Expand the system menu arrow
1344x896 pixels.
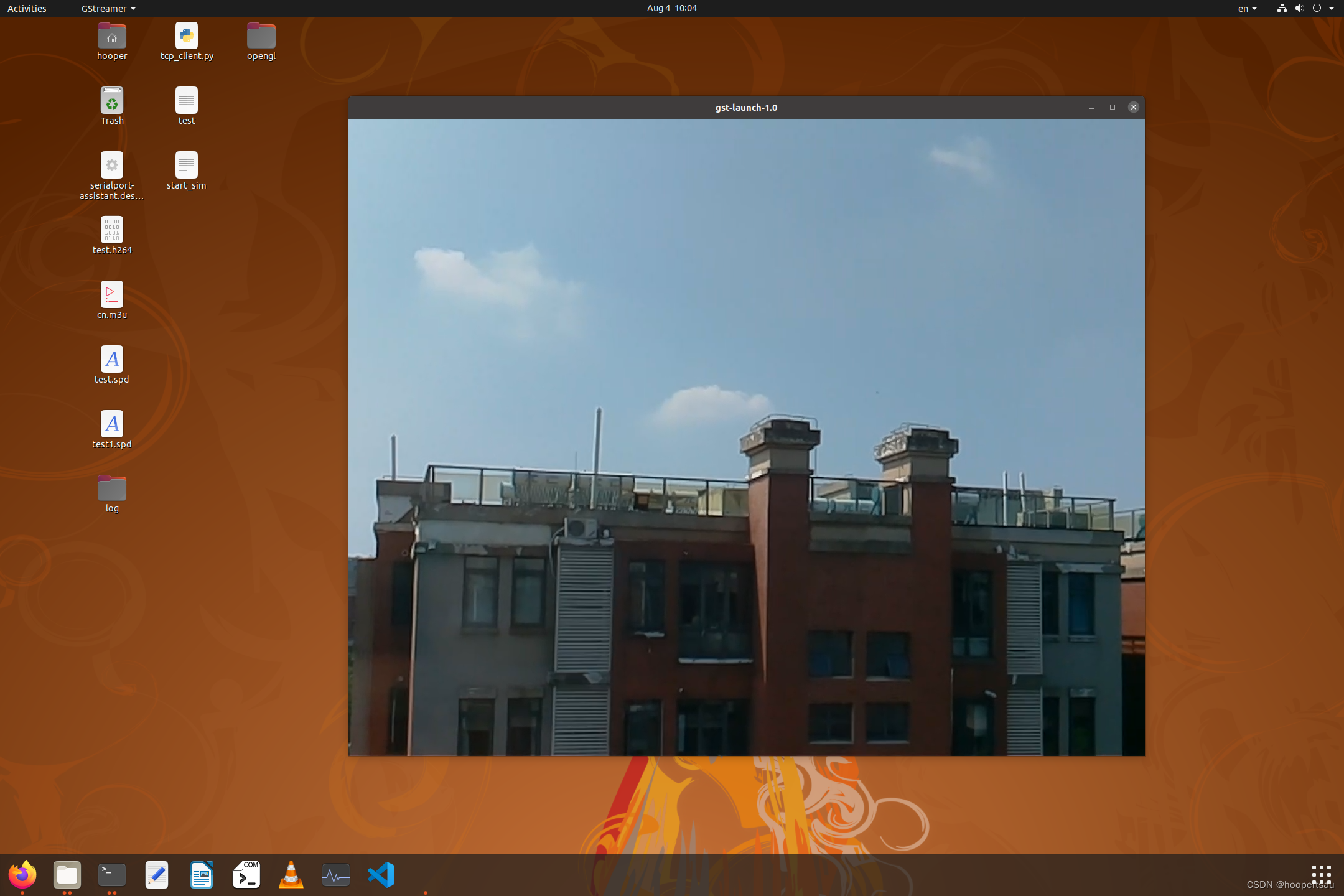click(1332, 8)
